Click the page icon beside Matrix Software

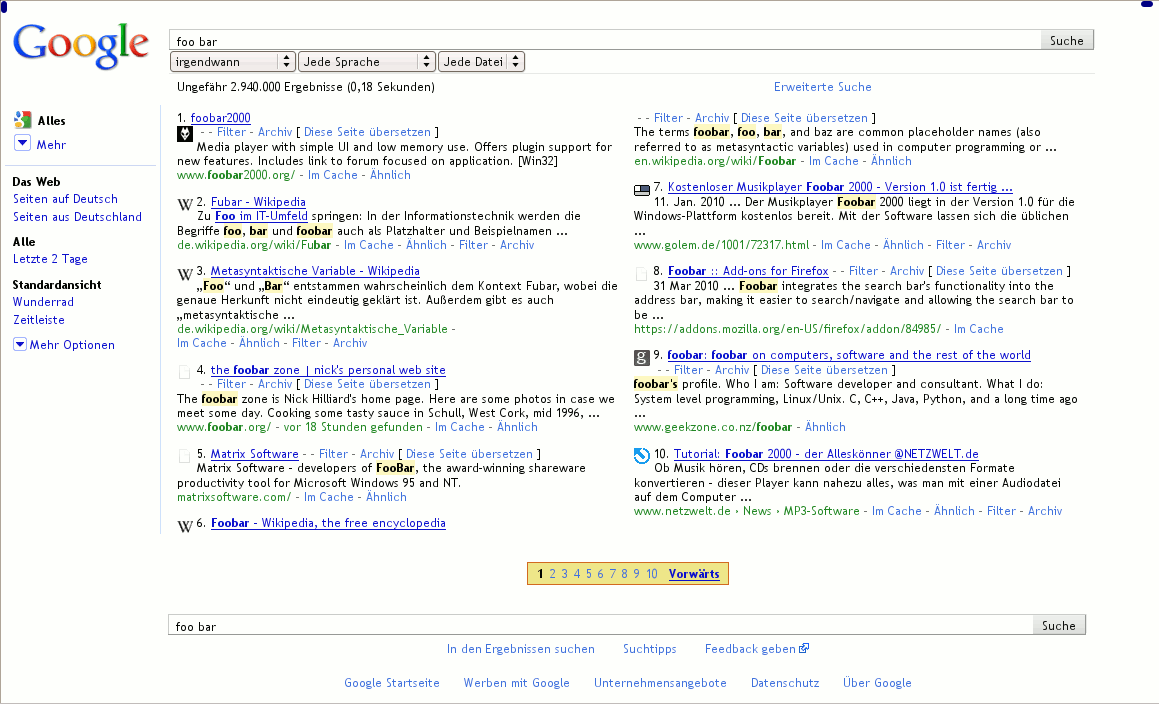point(185,456)
